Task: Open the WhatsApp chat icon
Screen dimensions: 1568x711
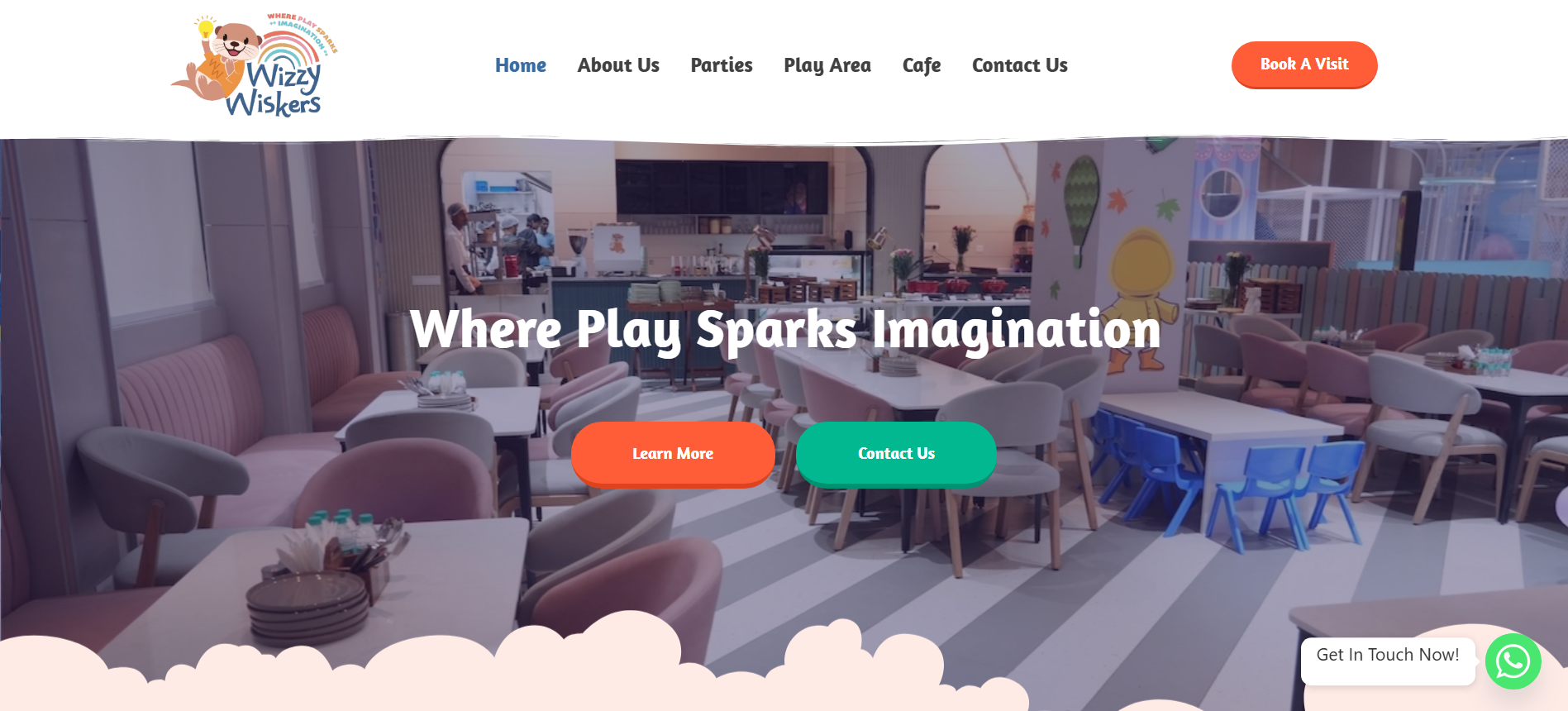Action: [1513, 661]
